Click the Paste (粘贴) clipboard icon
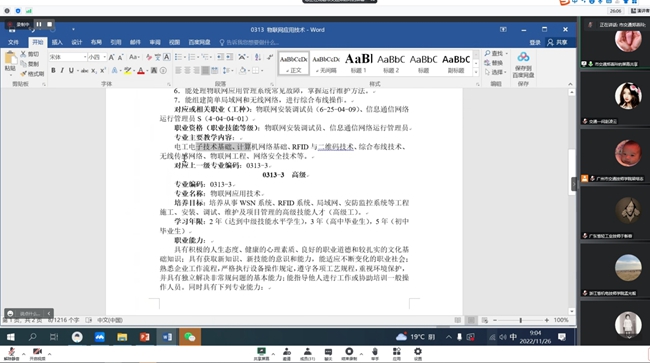The image size is (650, 363). point(10,58)
